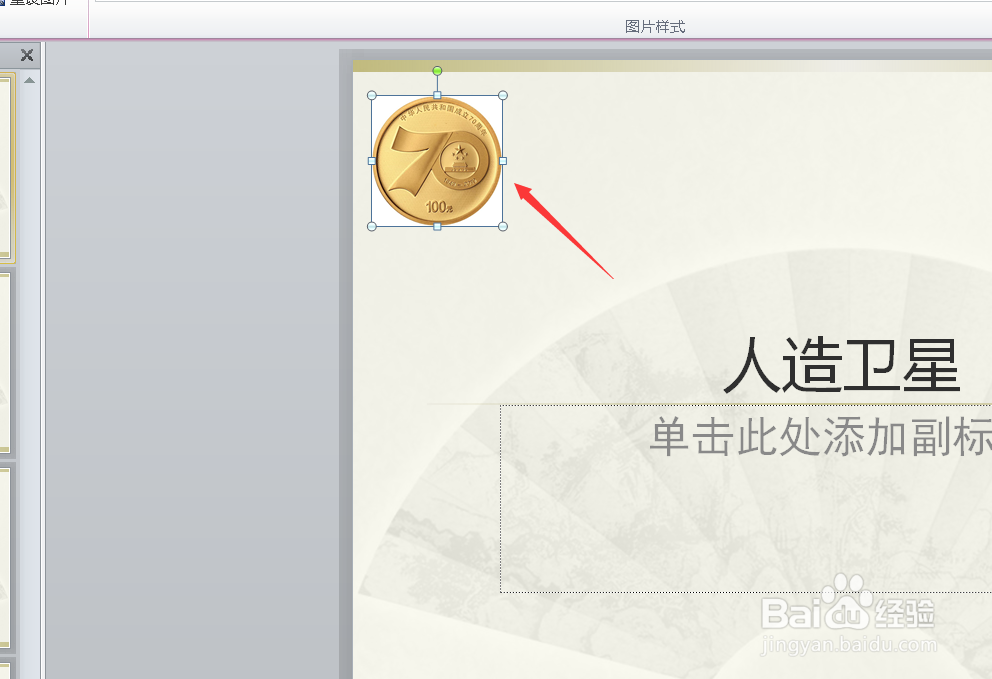
Task: Click the bottom-left corner resize handle of the coin picture
Action: (372, 227)
